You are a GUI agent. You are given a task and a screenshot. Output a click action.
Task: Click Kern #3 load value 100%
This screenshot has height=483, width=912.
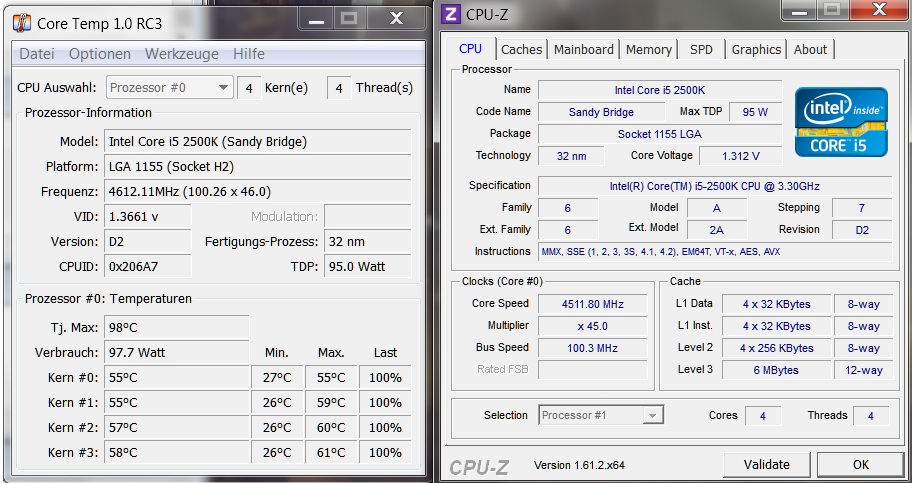click(385, 453)
